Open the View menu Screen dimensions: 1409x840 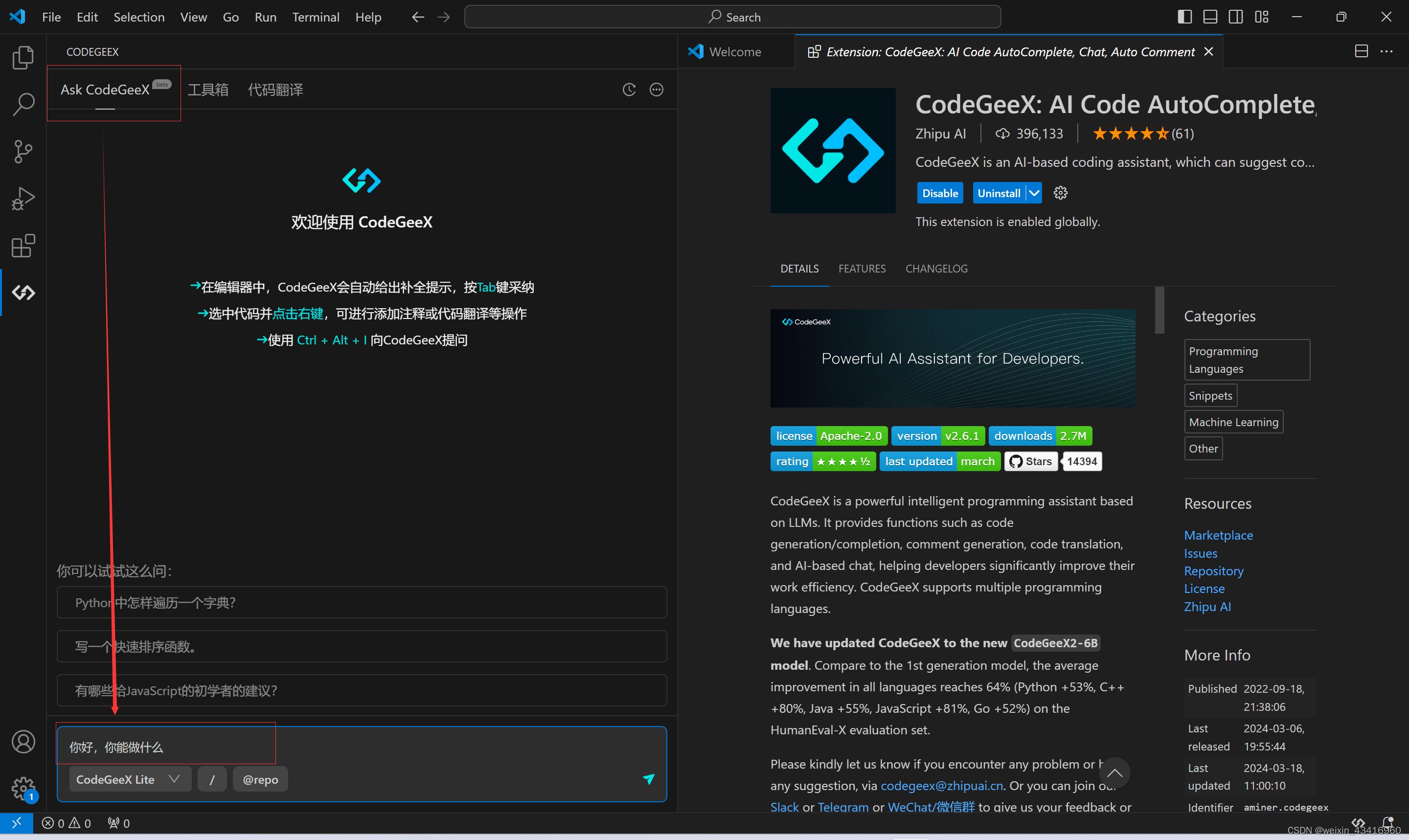click(x=194, y=17)
